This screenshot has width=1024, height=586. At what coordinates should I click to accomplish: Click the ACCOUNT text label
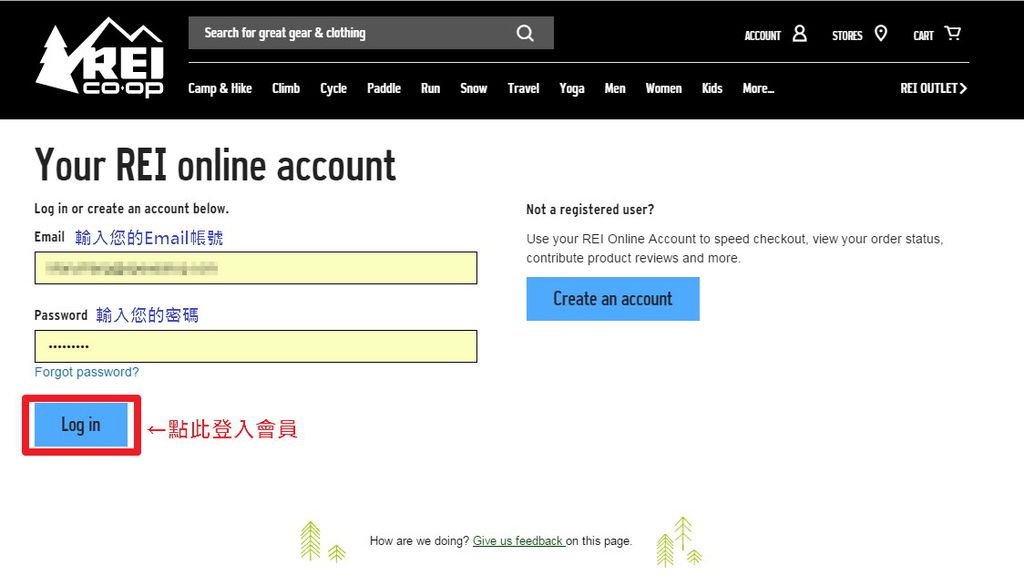[x=763, y=35]
